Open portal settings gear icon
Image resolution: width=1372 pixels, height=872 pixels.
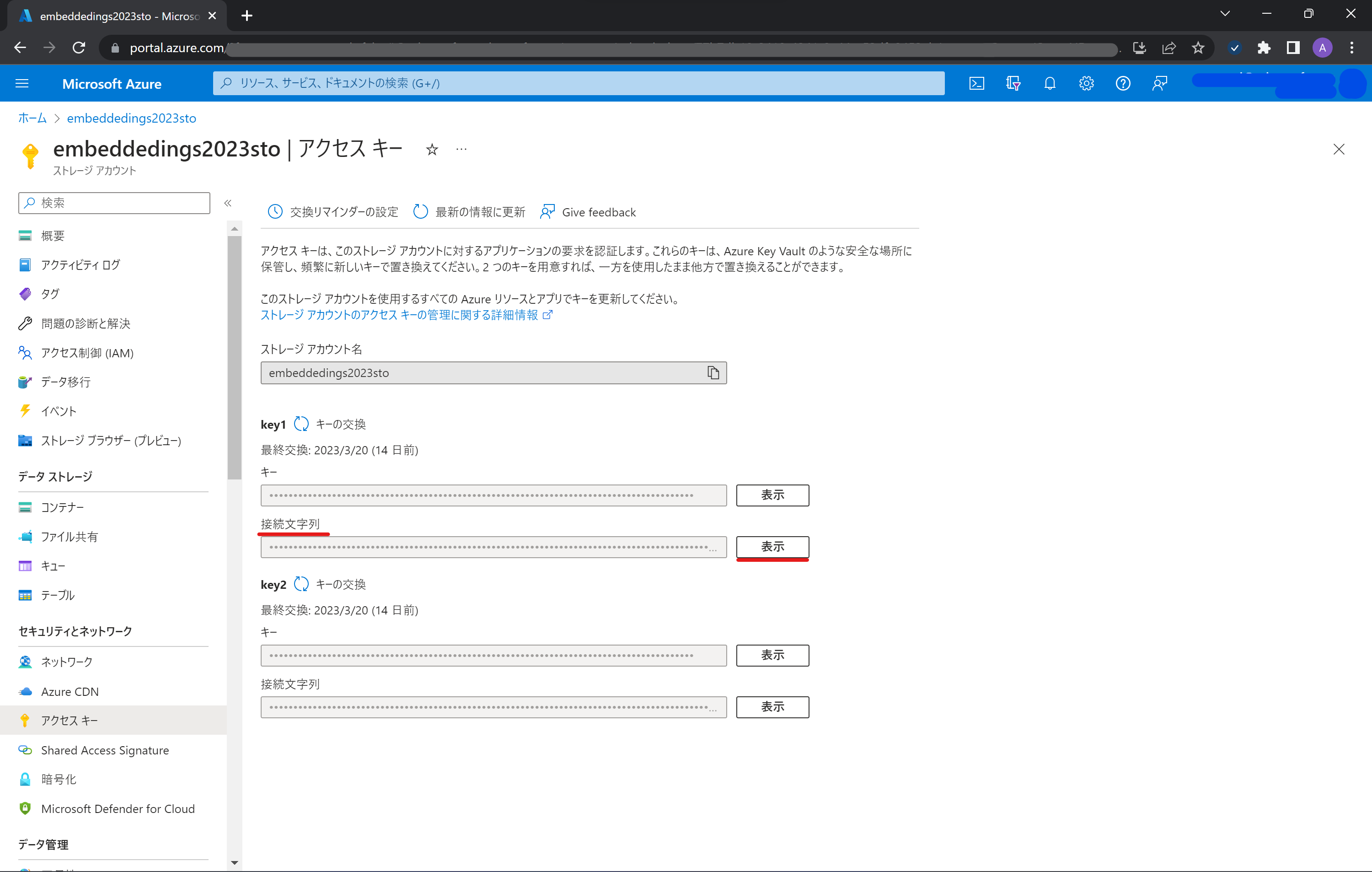click(x=1086, y=83)
